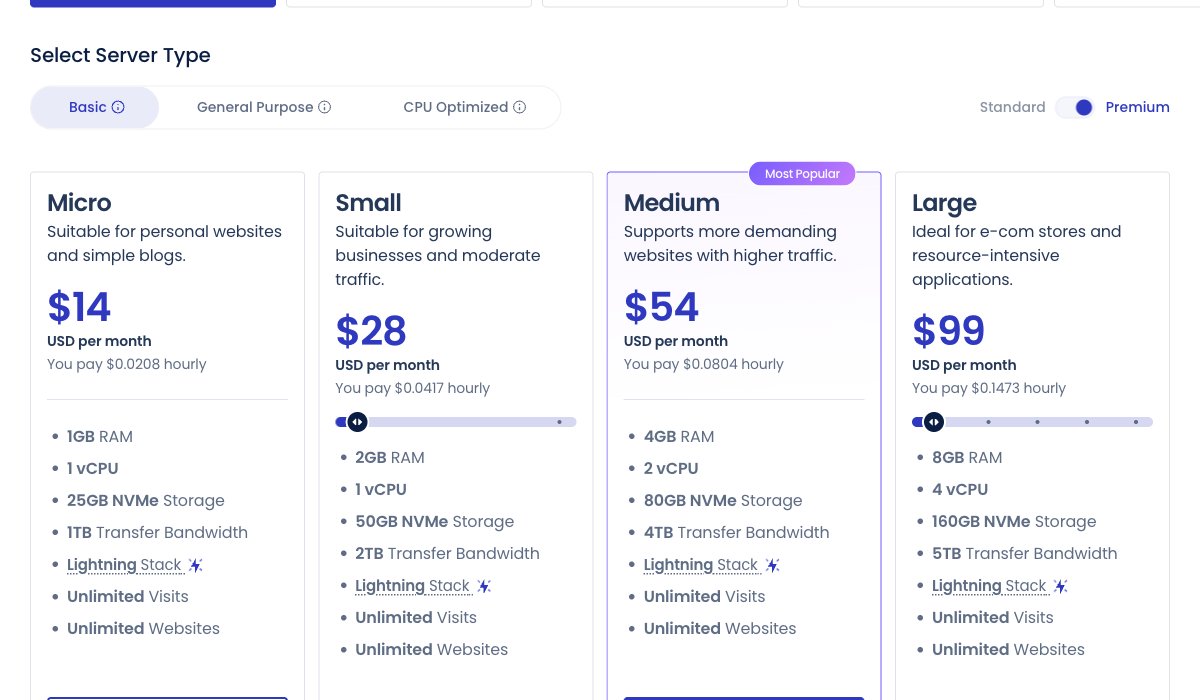1200x700 pixels.
Task: Click the $14 price
Action: (79, 307)
